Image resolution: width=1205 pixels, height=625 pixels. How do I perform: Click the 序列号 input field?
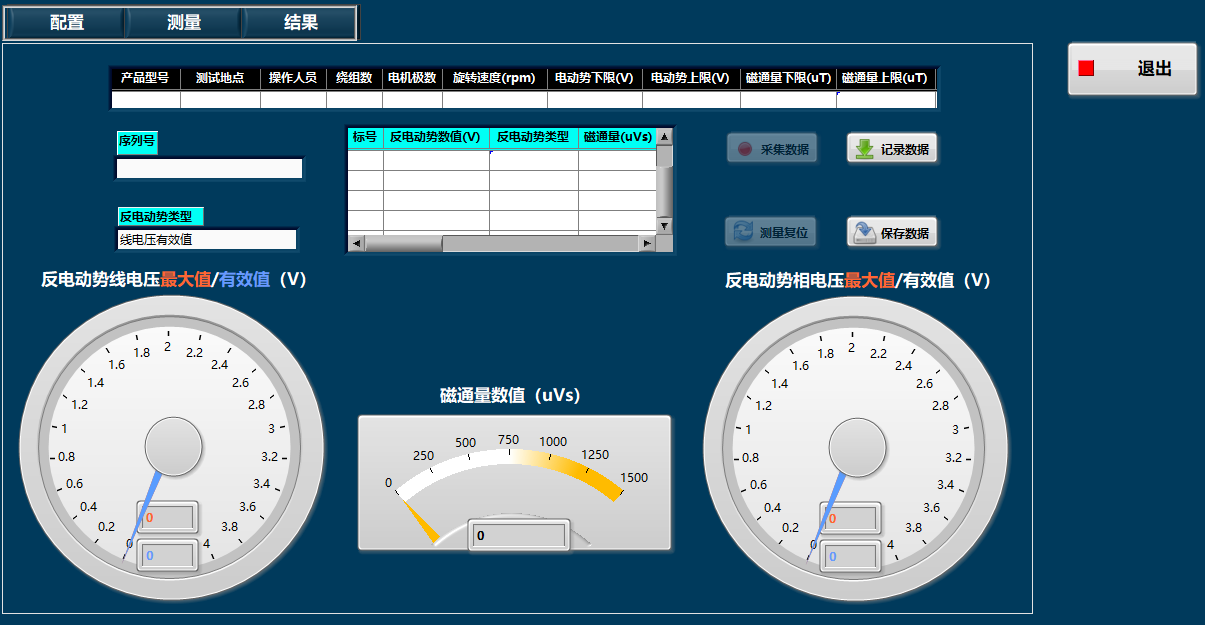pyautogui.click(x=209, y=168)
